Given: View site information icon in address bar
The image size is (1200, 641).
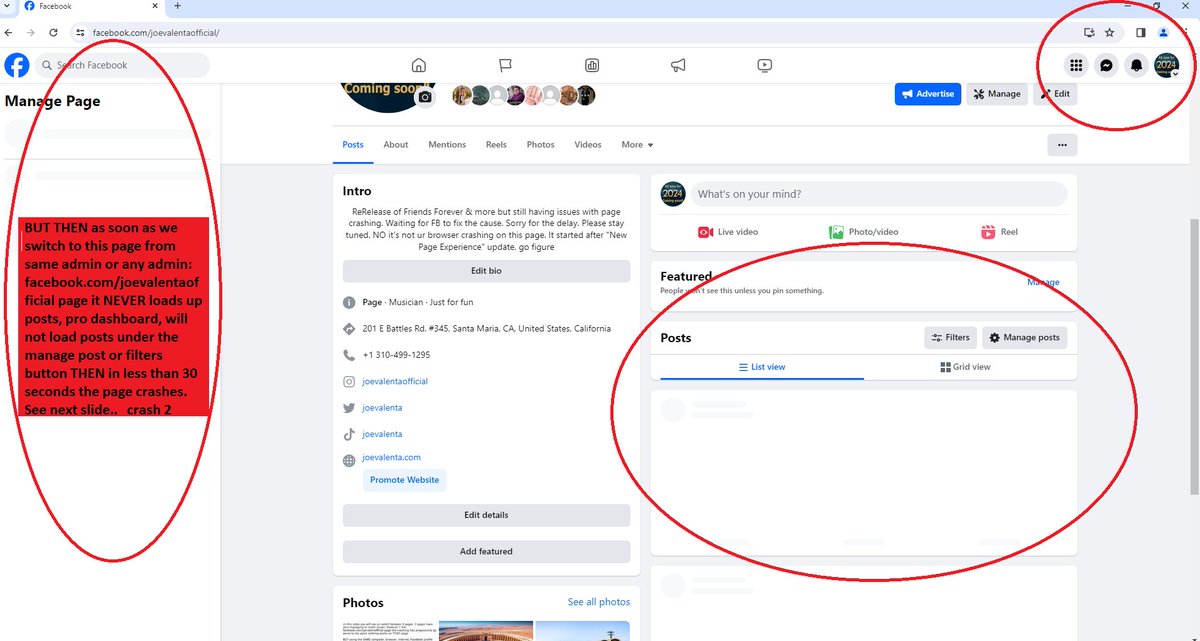Looking at the screenshot, I should (81, 32).
